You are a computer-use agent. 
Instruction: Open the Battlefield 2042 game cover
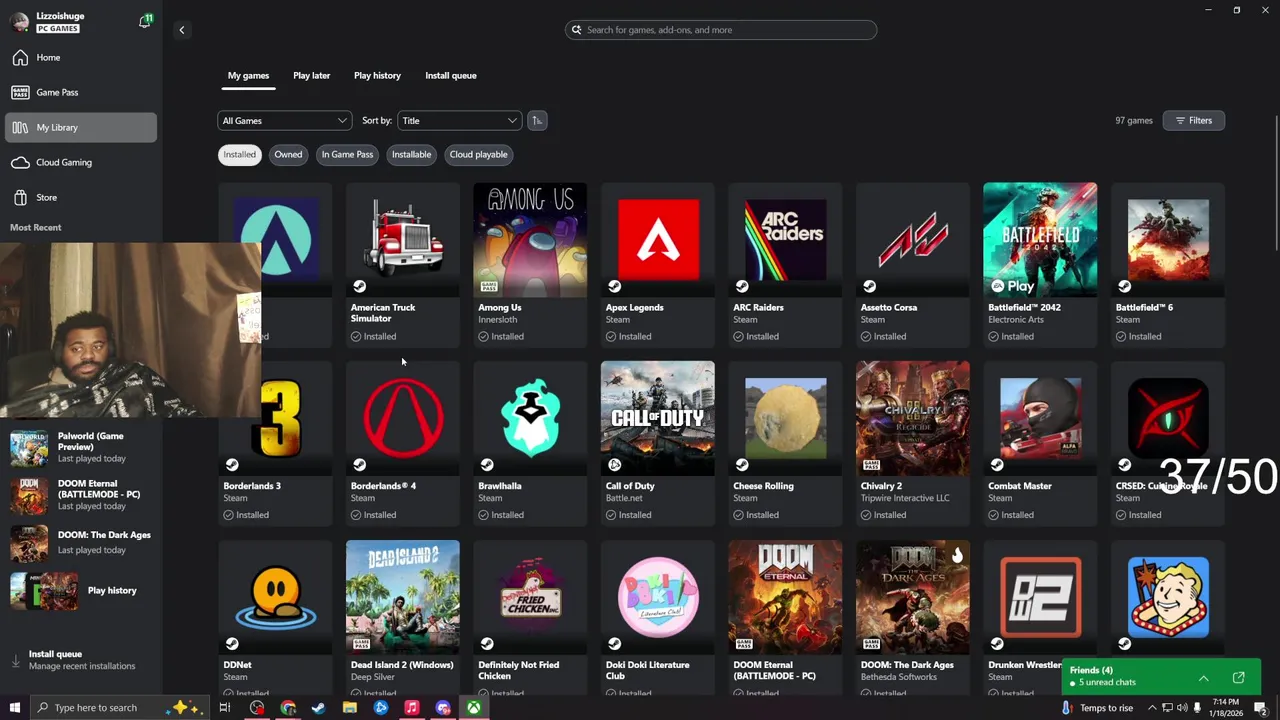[x=1040, y=239]
